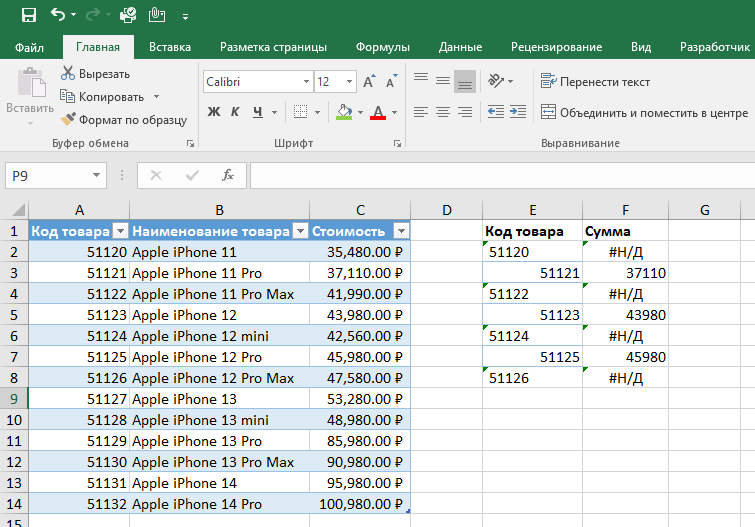Click increase indent icon
The height and width of the screenshot is (527, 755).
click(x=518, y=112)
